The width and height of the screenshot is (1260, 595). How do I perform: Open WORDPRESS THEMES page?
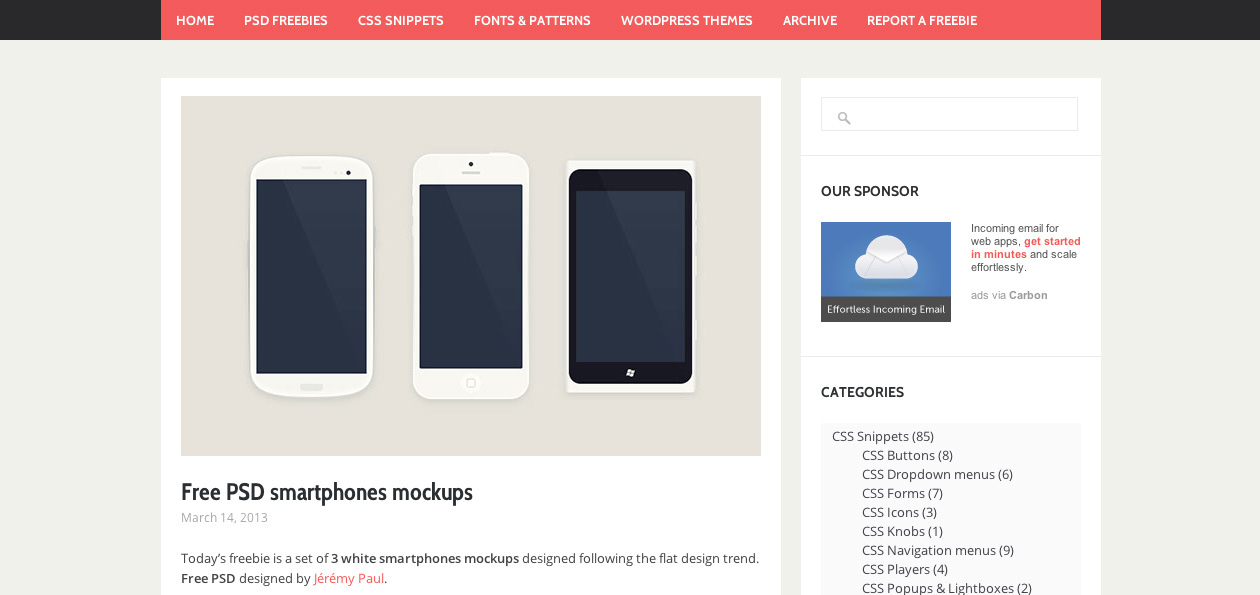point(687,20)
